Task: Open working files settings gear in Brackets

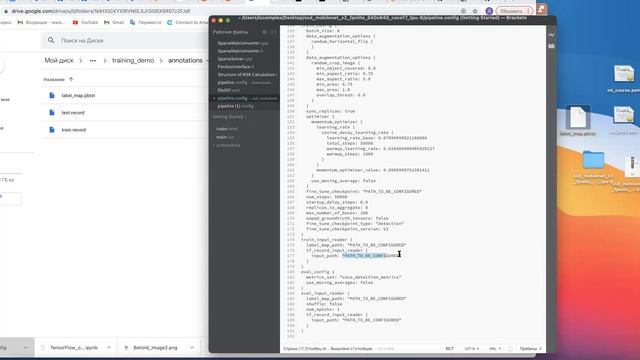Action: pos(264,32)
